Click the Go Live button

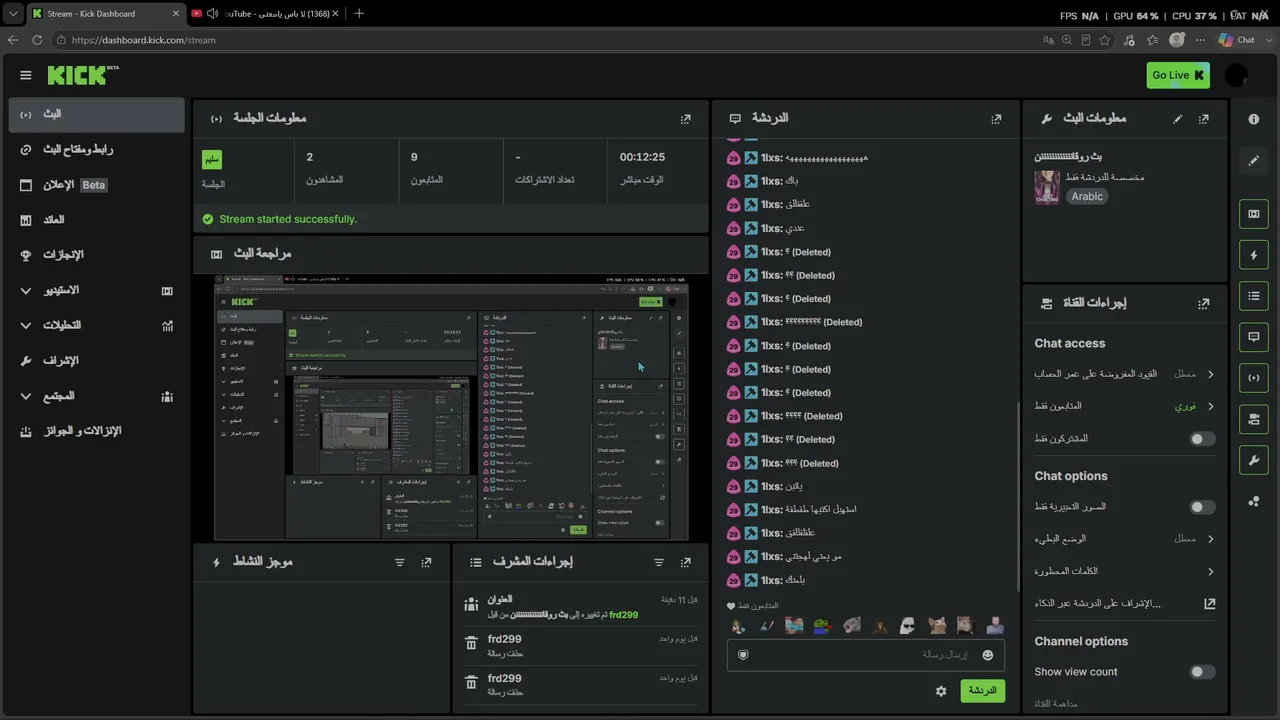click(1178, 75)
